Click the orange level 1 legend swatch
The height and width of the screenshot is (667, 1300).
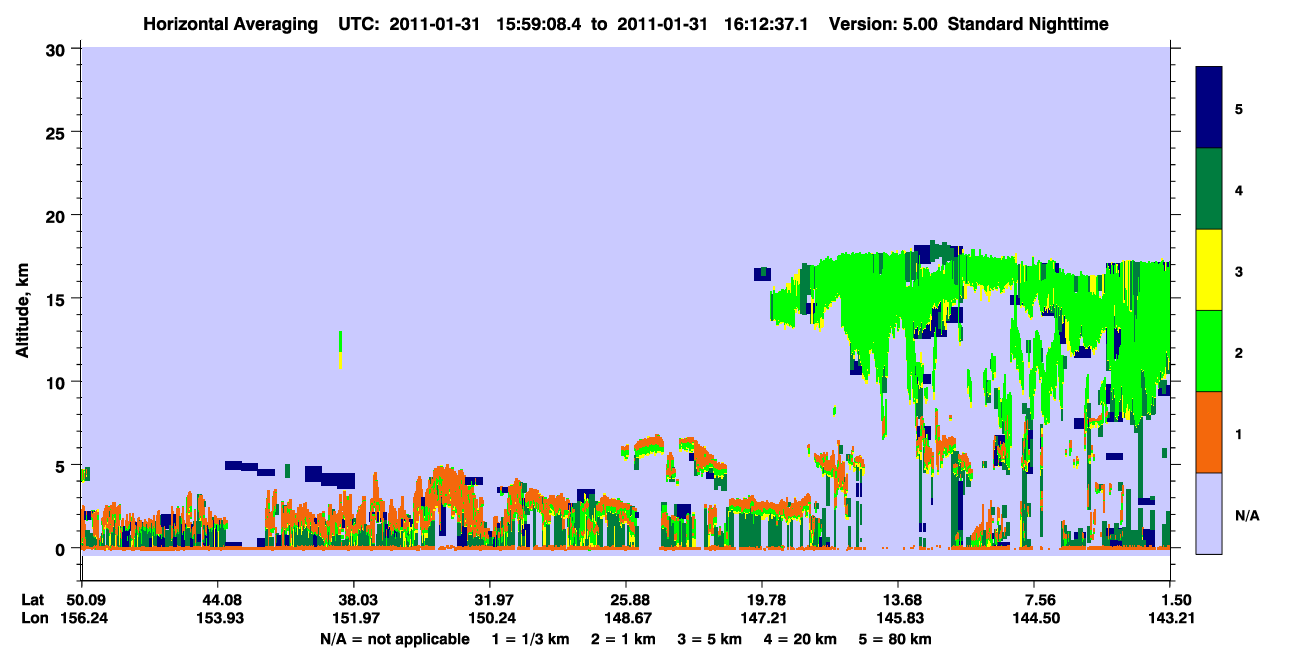point(1209,432)
